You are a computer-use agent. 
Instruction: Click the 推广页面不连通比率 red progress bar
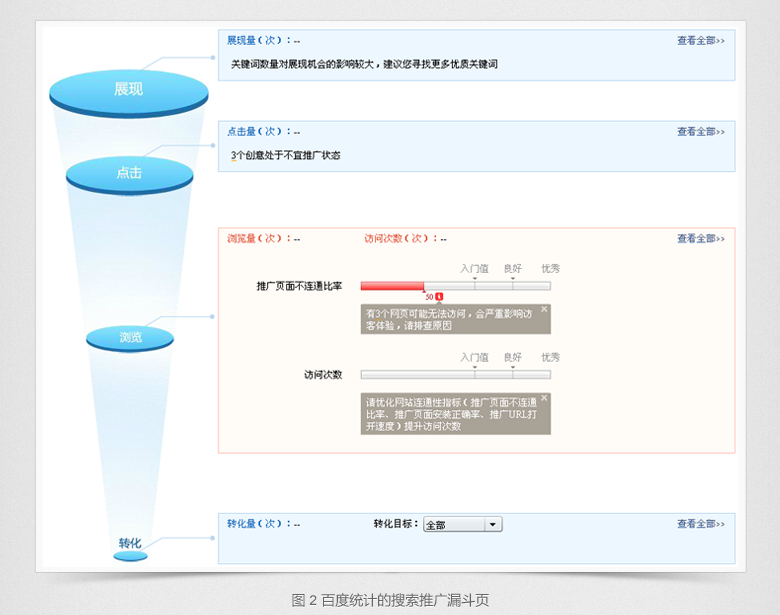392,286
